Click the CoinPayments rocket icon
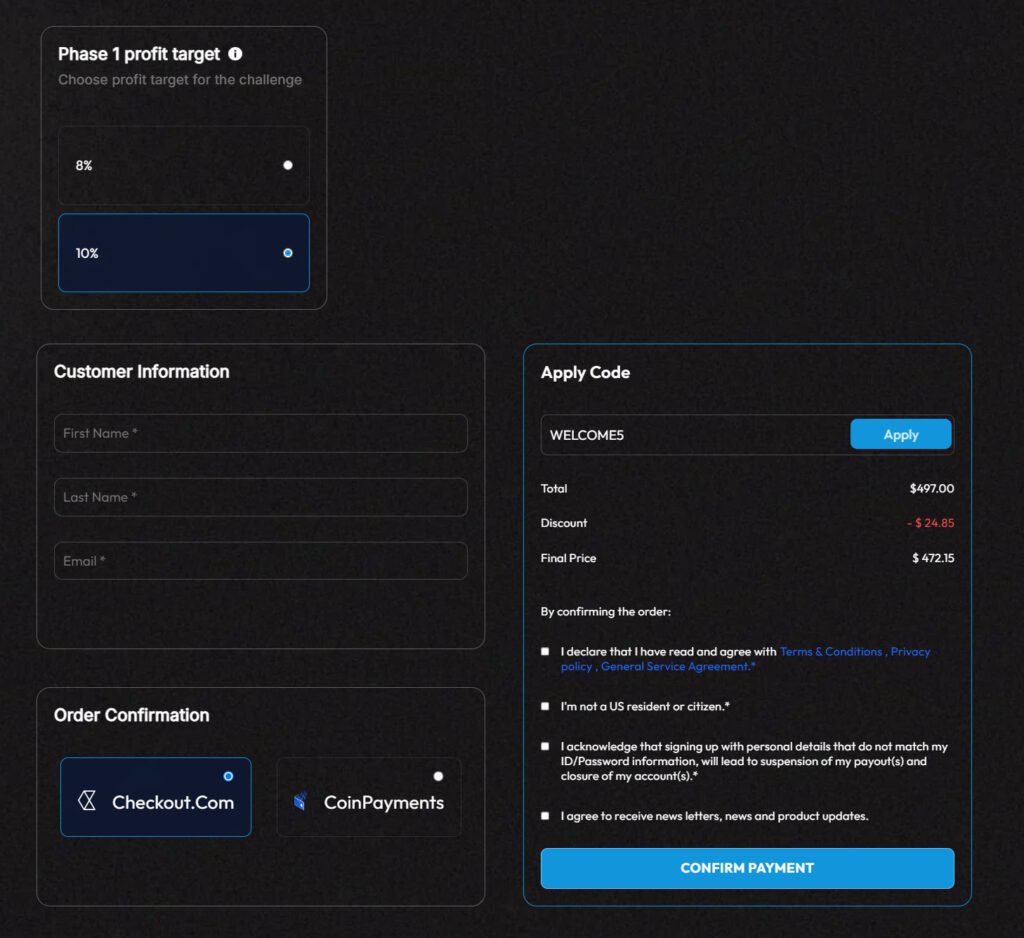 tap(298, 798)
